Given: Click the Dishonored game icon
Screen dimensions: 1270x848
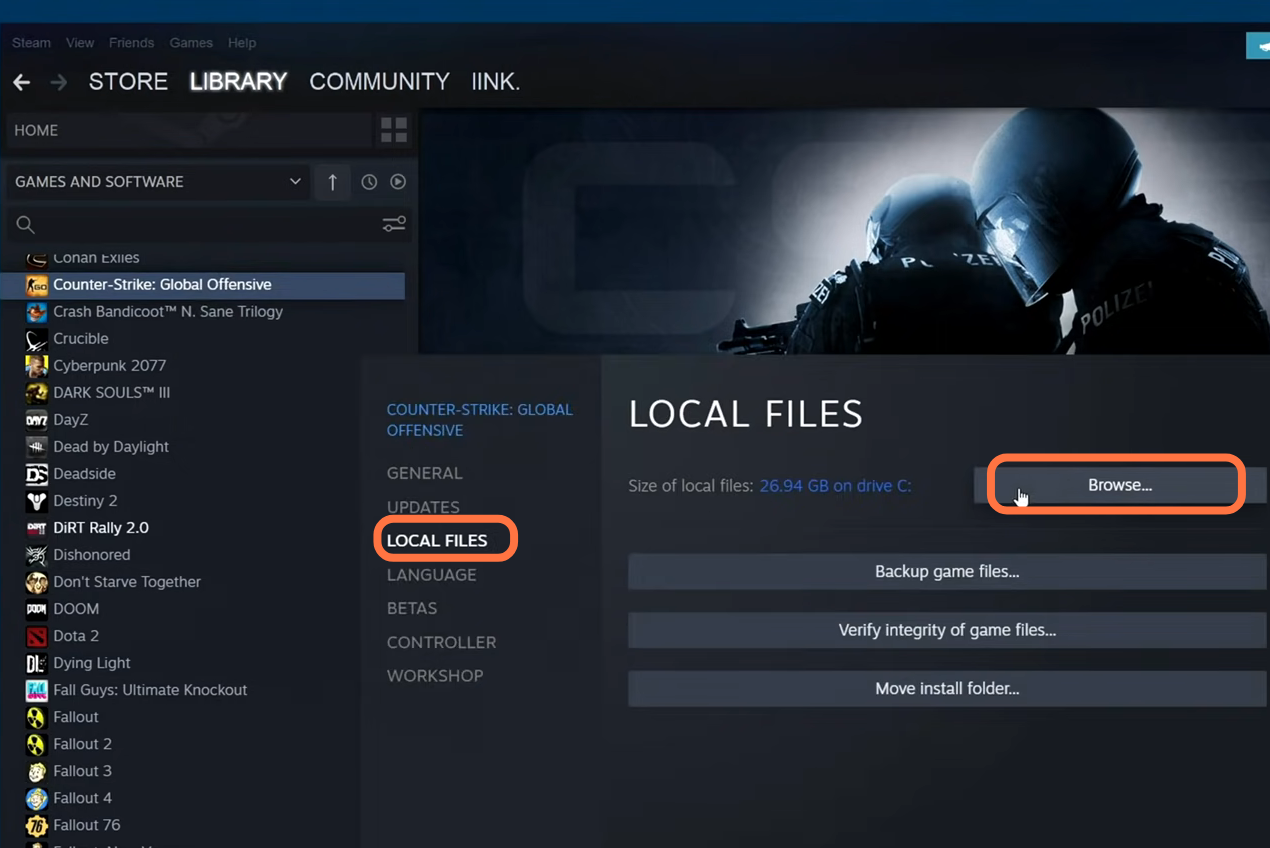Looking at the screenshot, I should [x=37, y=555].
